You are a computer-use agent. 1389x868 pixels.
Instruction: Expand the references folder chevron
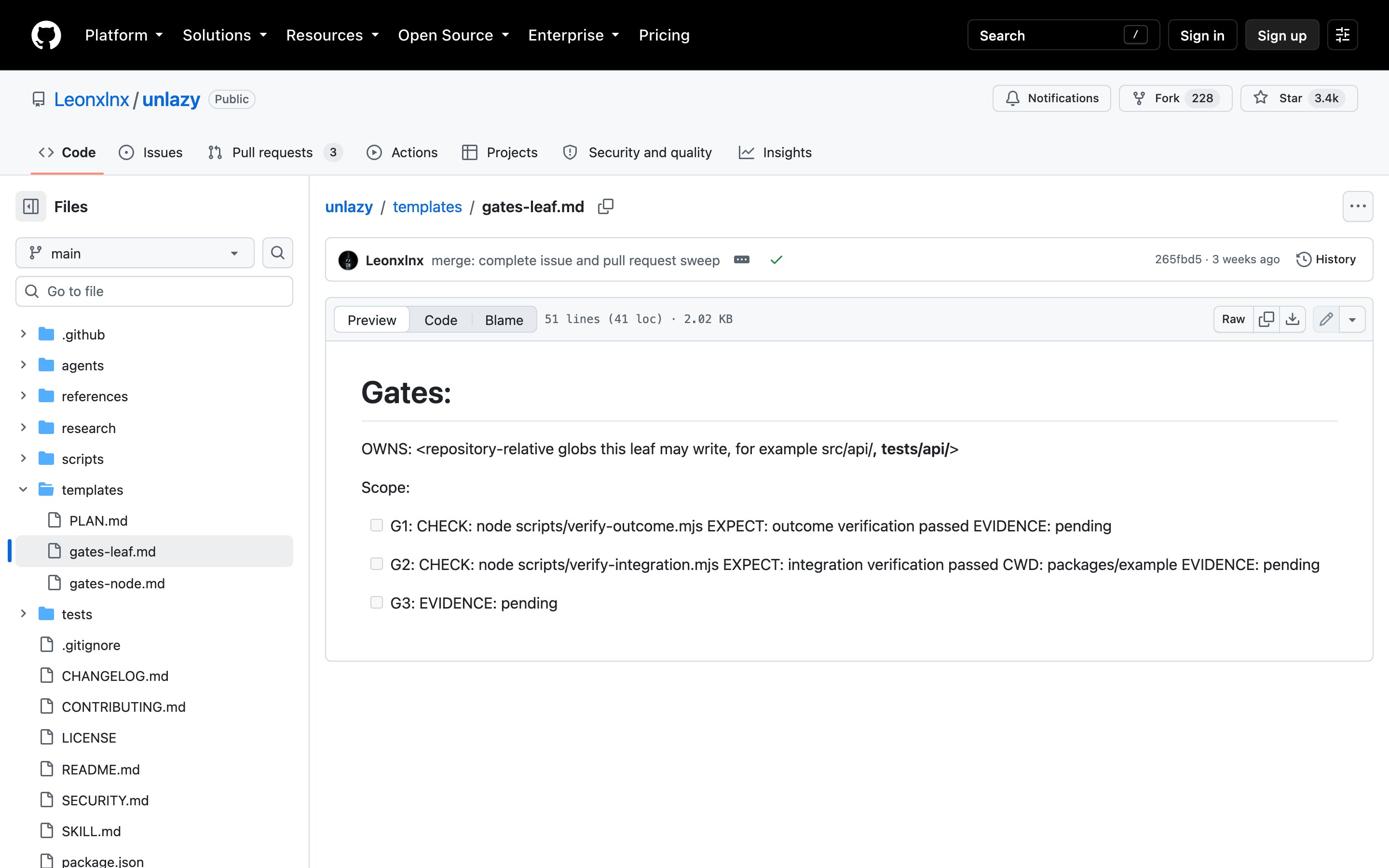(x=24, y=396)
